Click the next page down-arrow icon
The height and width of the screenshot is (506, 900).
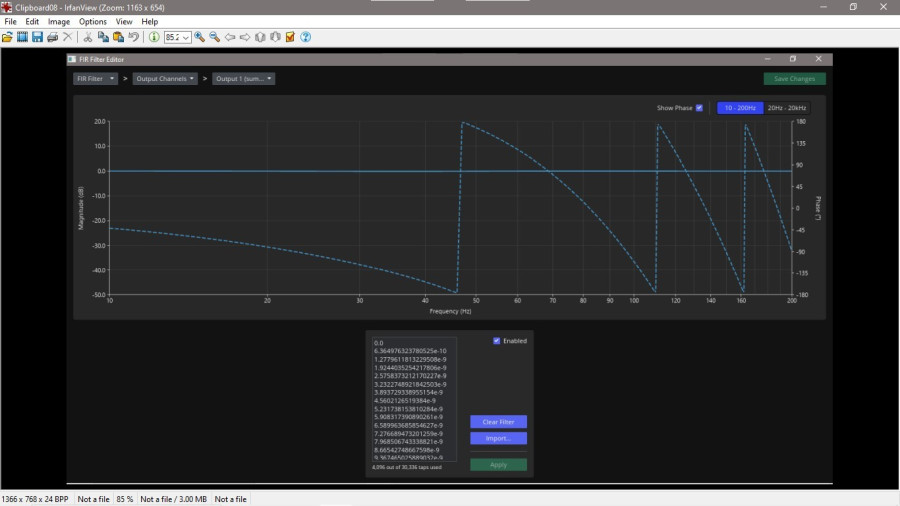pos(276,37)
